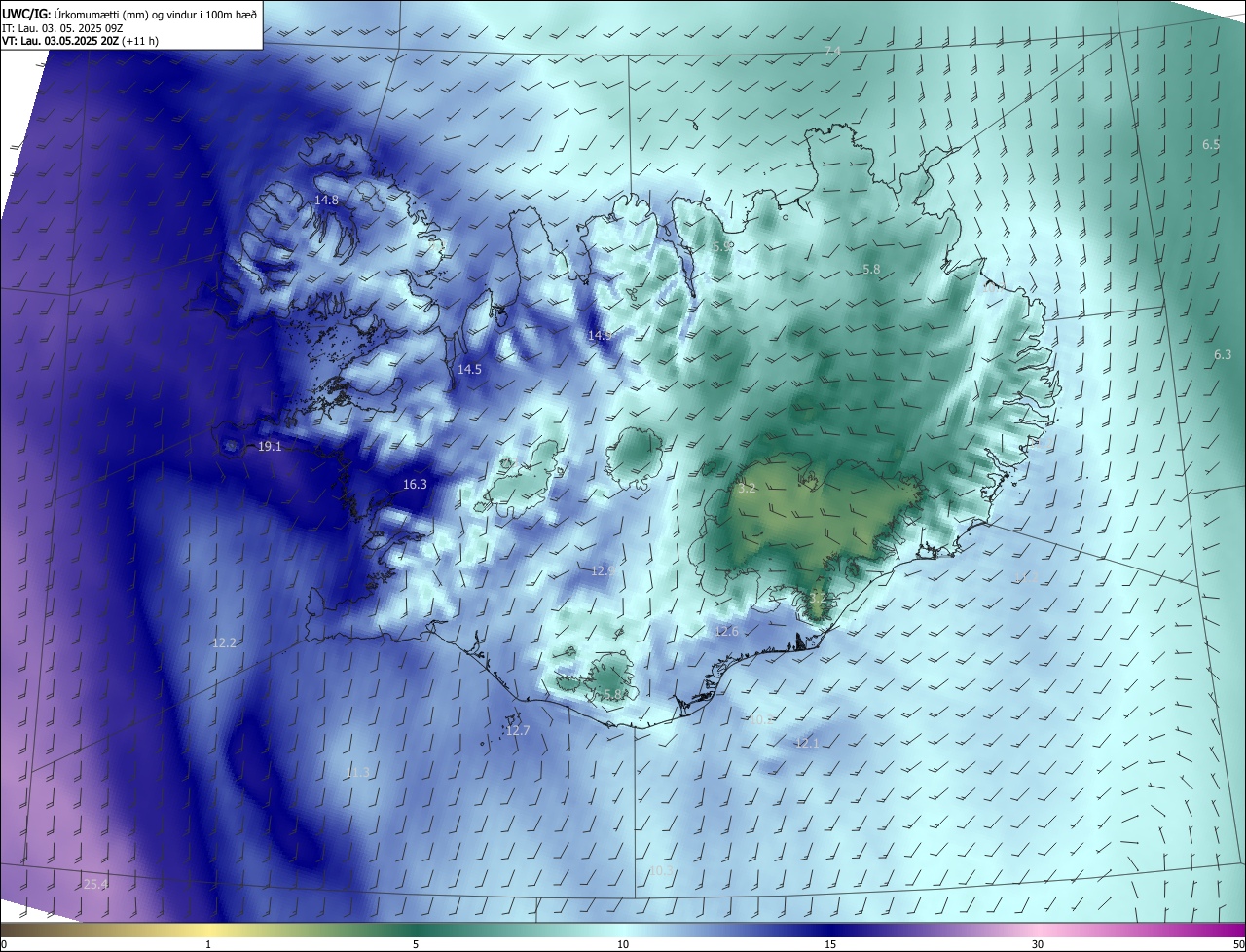
Task: Click the 10.3 value label over ocean
Action: [661, 870]
